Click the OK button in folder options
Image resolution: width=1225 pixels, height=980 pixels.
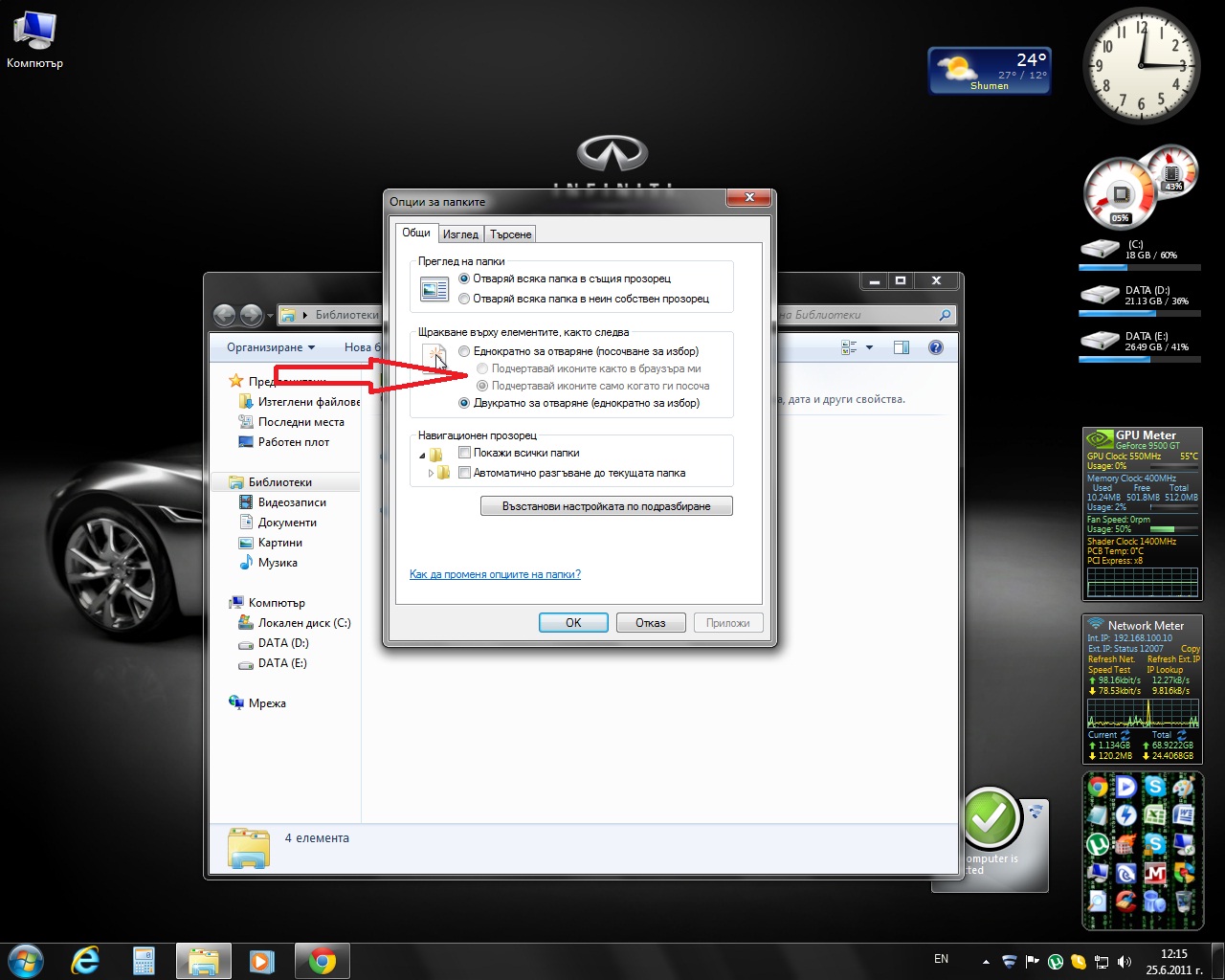(573, 622)
